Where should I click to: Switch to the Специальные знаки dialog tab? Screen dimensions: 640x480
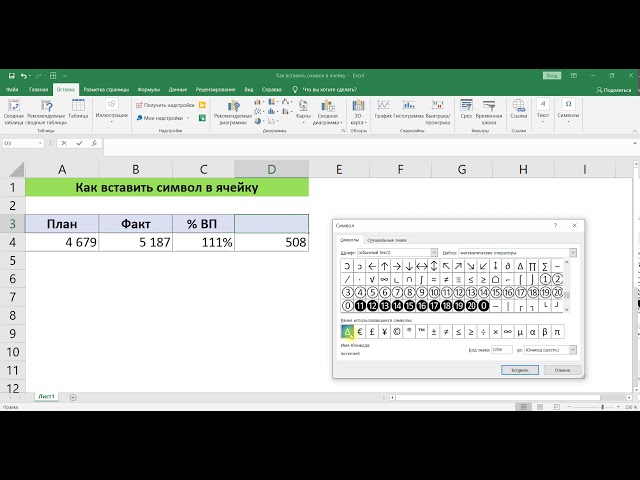pyautogui.click(x=387, y=240)
